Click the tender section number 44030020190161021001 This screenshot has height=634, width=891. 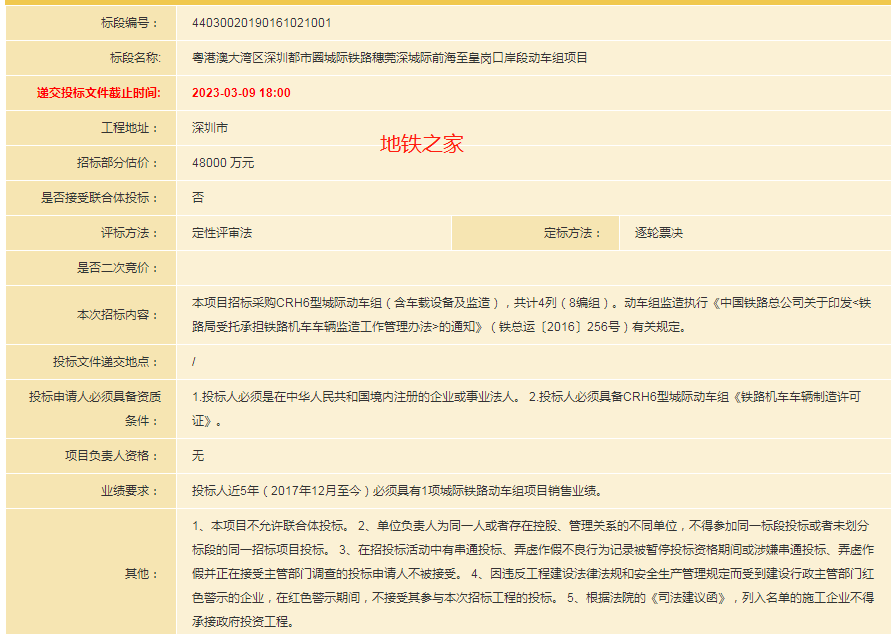pos(261,23)
